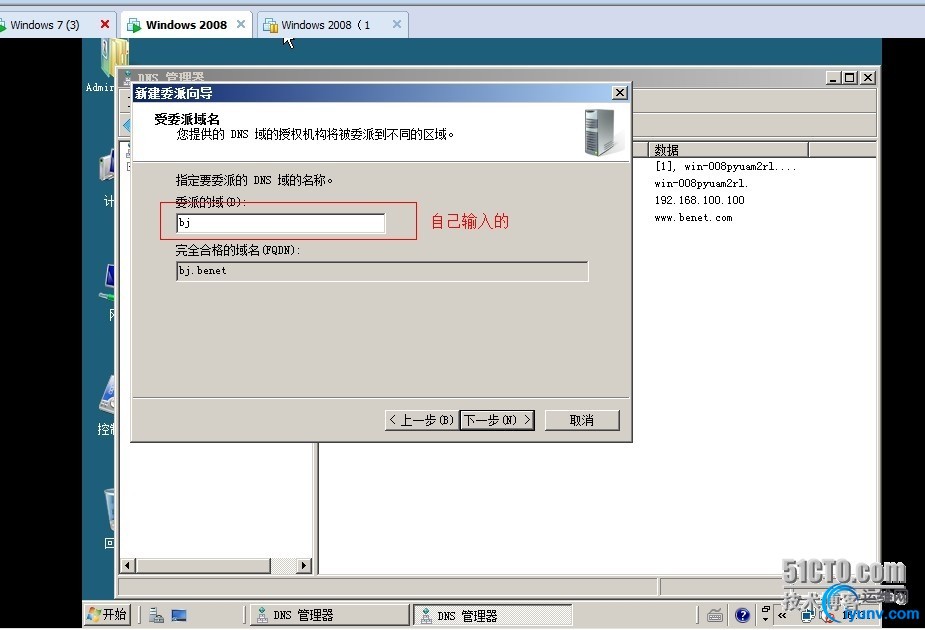
Task: Open the help question mark tray icon
Action: (x=743, y=616)
